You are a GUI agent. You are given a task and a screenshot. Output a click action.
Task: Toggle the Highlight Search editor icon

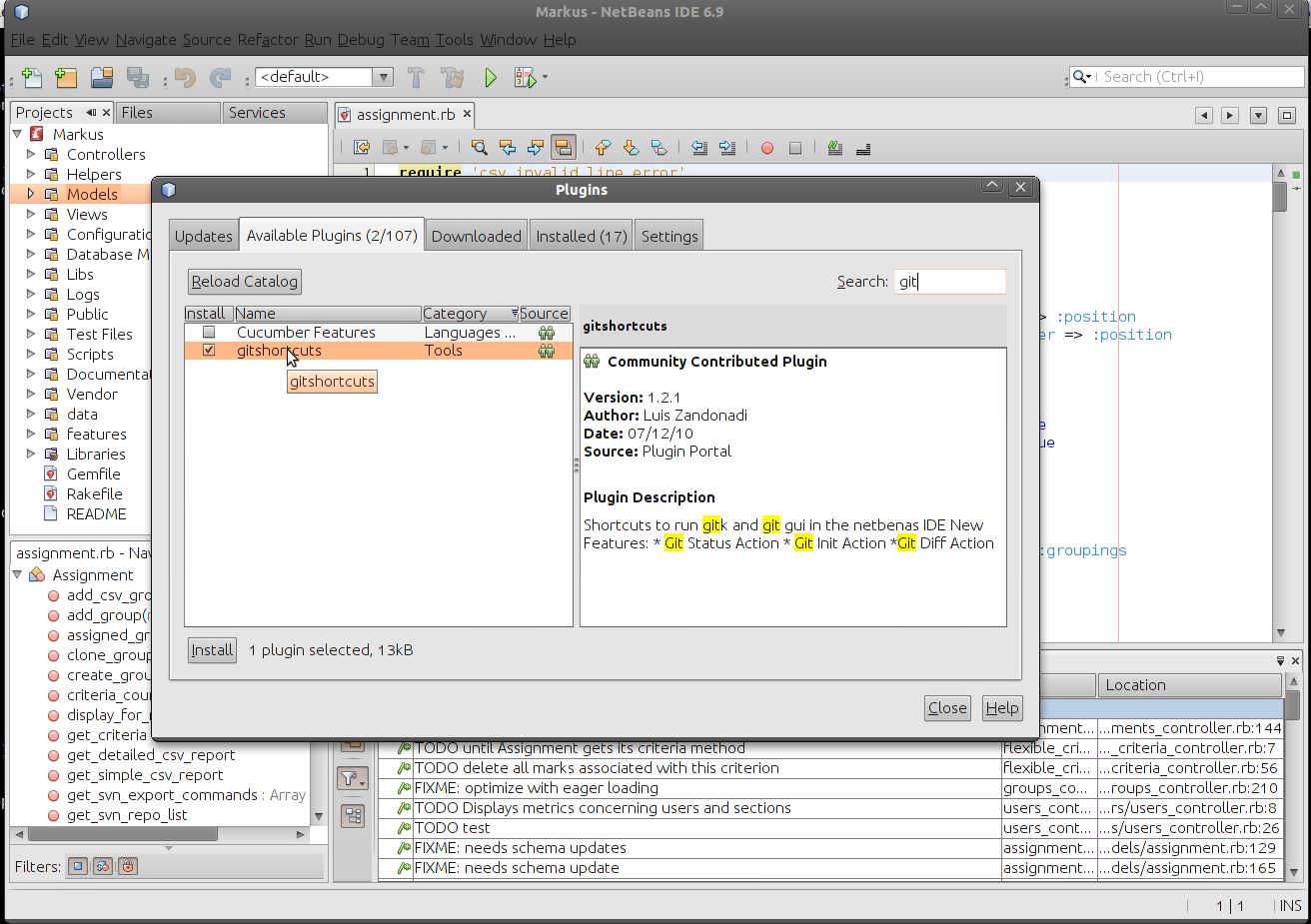(x=564, y=148)
